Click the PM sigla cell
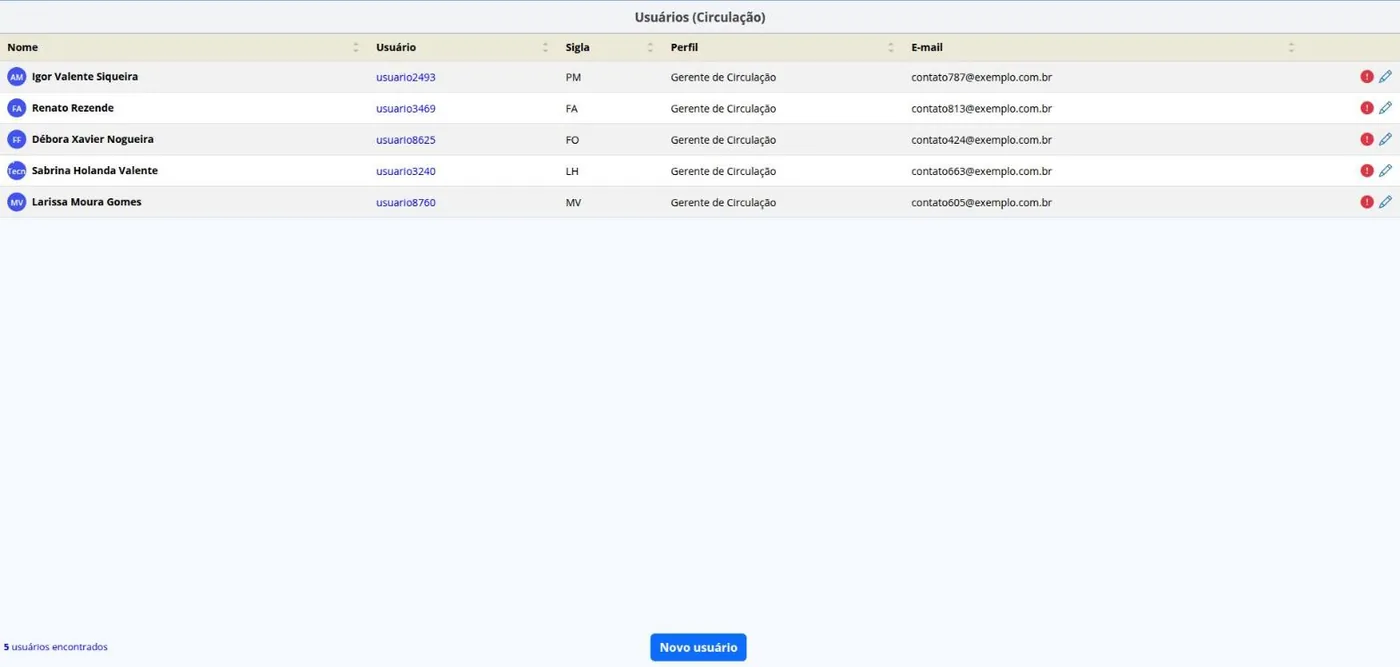 (573, 77)
